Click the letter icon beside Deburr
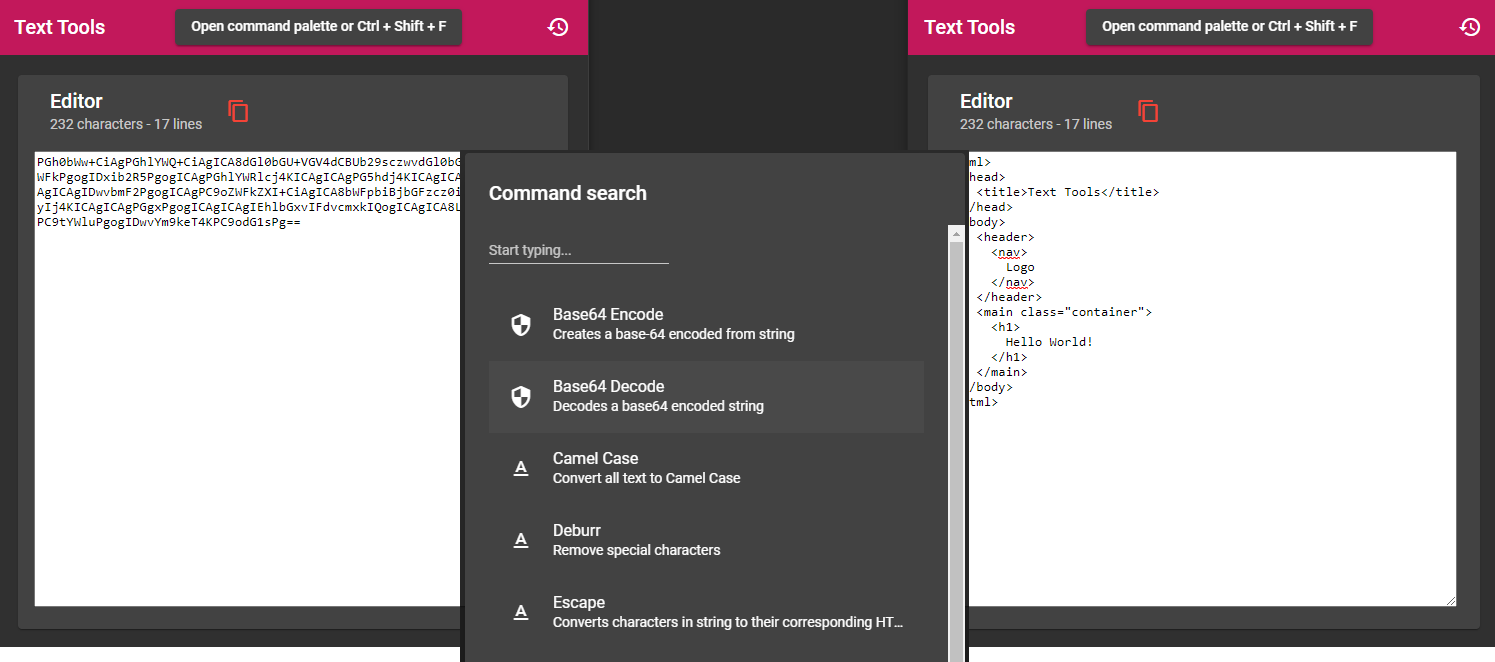The width and height of the screenshot is (1495, 662). pyautogui.click(x=521, y=540)
